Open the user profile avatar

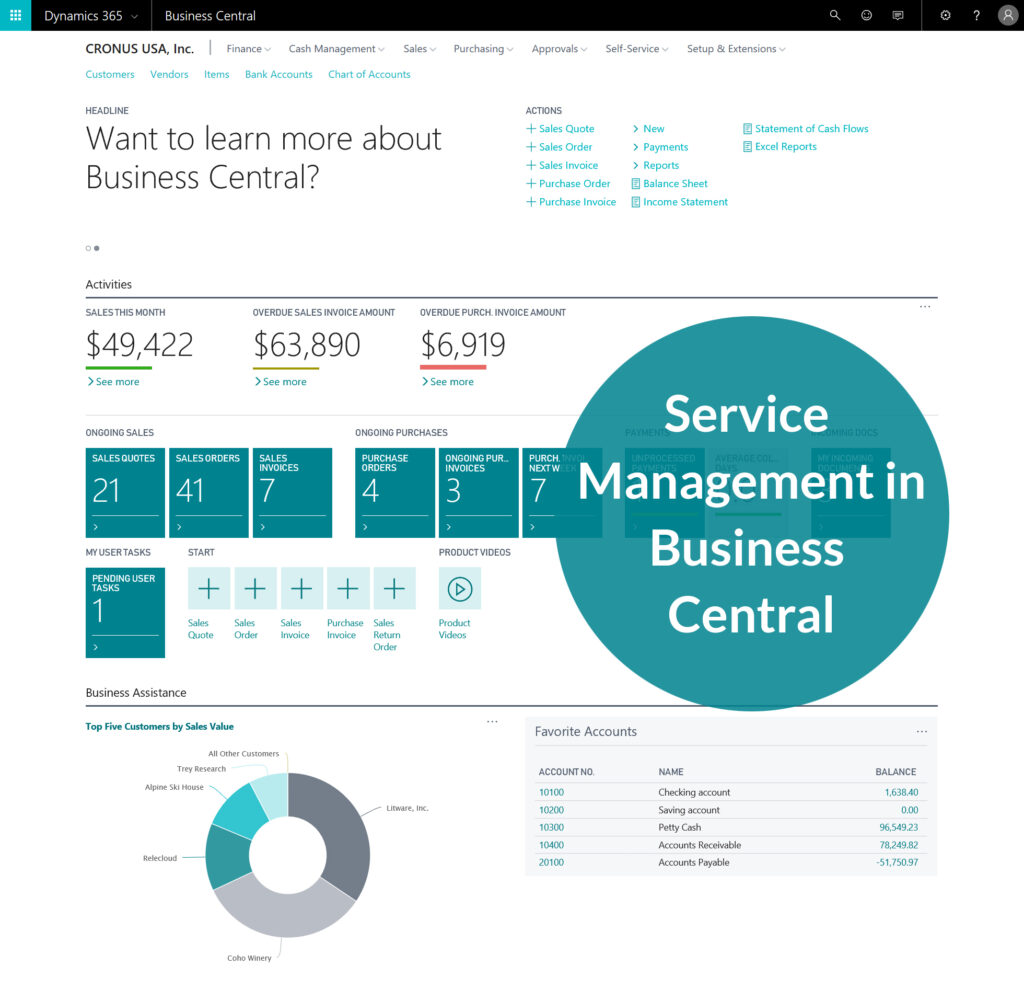point(1008,15)
